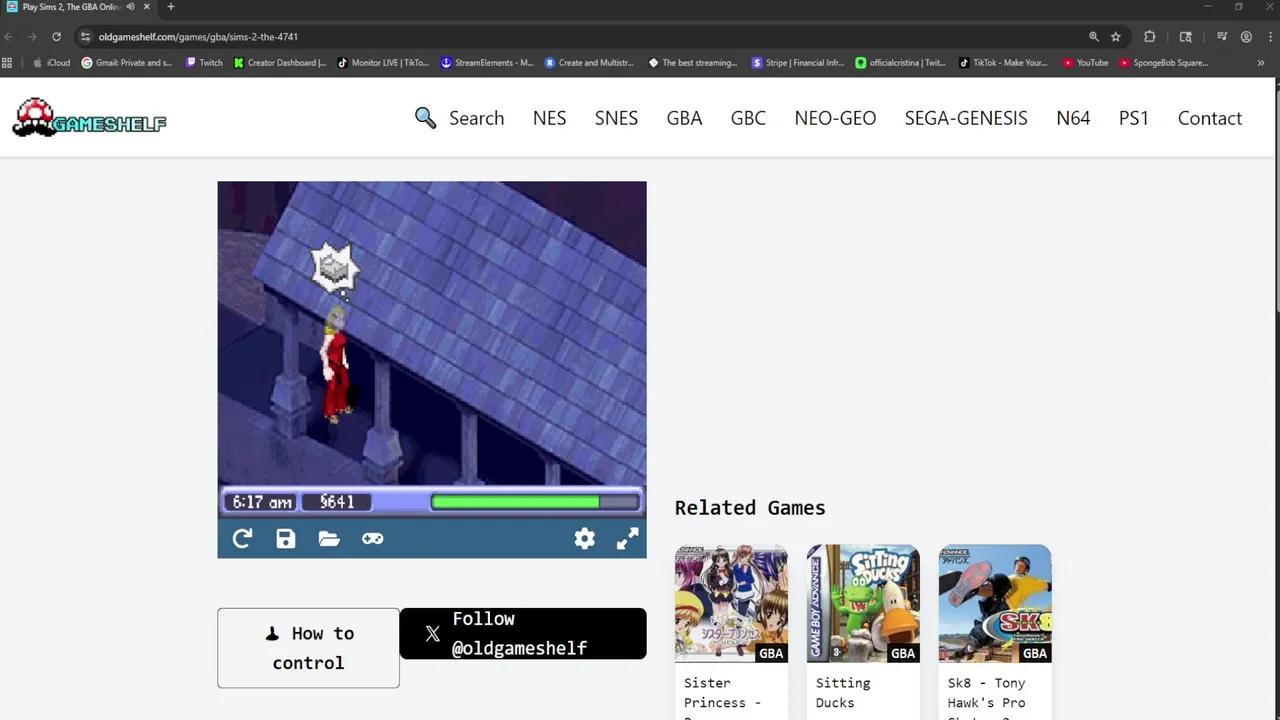1280x720 pixels.
Task: Click the Related Games heading
Action: point(750,508)
